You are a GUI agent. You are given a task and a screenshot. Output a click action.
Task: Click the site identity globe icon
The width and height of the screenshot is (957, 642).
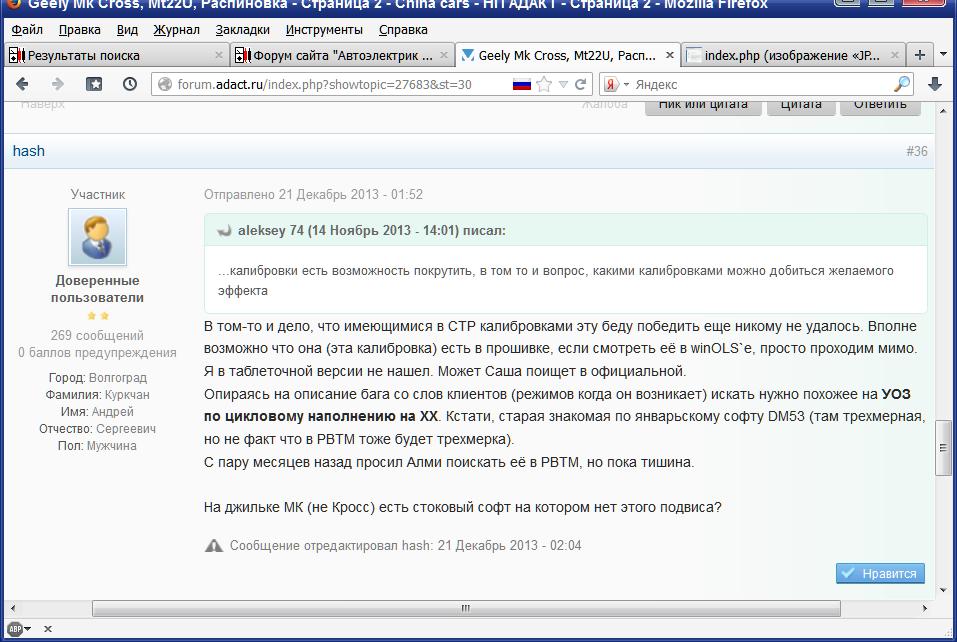[165, 84]
